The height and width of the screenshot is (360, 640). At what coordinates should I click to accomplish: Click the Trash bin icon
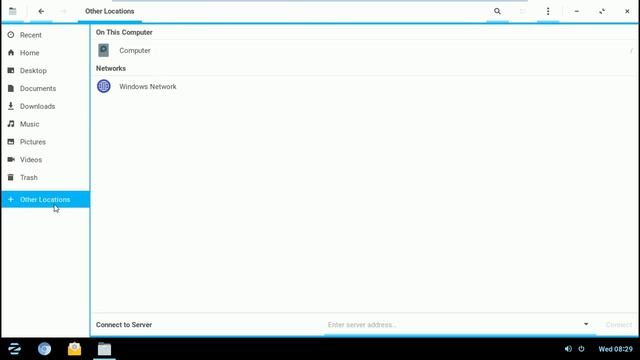tap(11, 177)
